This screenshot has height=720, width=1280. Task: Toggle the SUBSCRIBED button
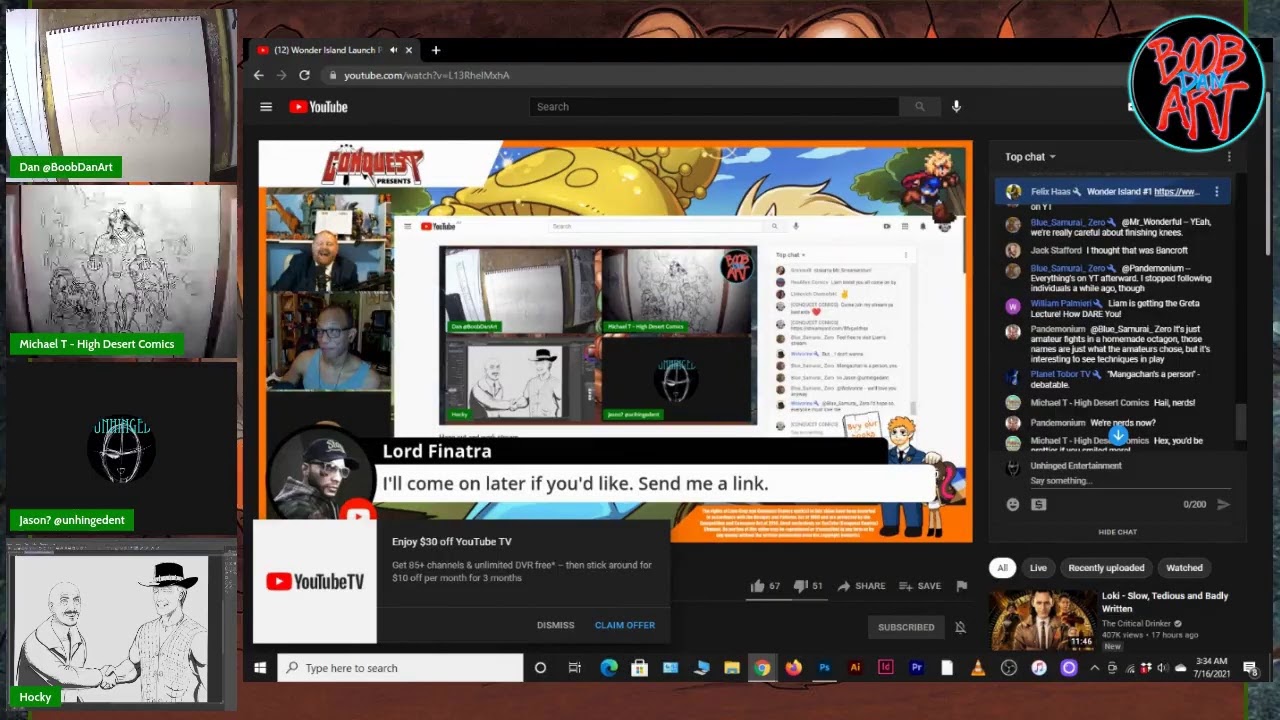(906, 627)
